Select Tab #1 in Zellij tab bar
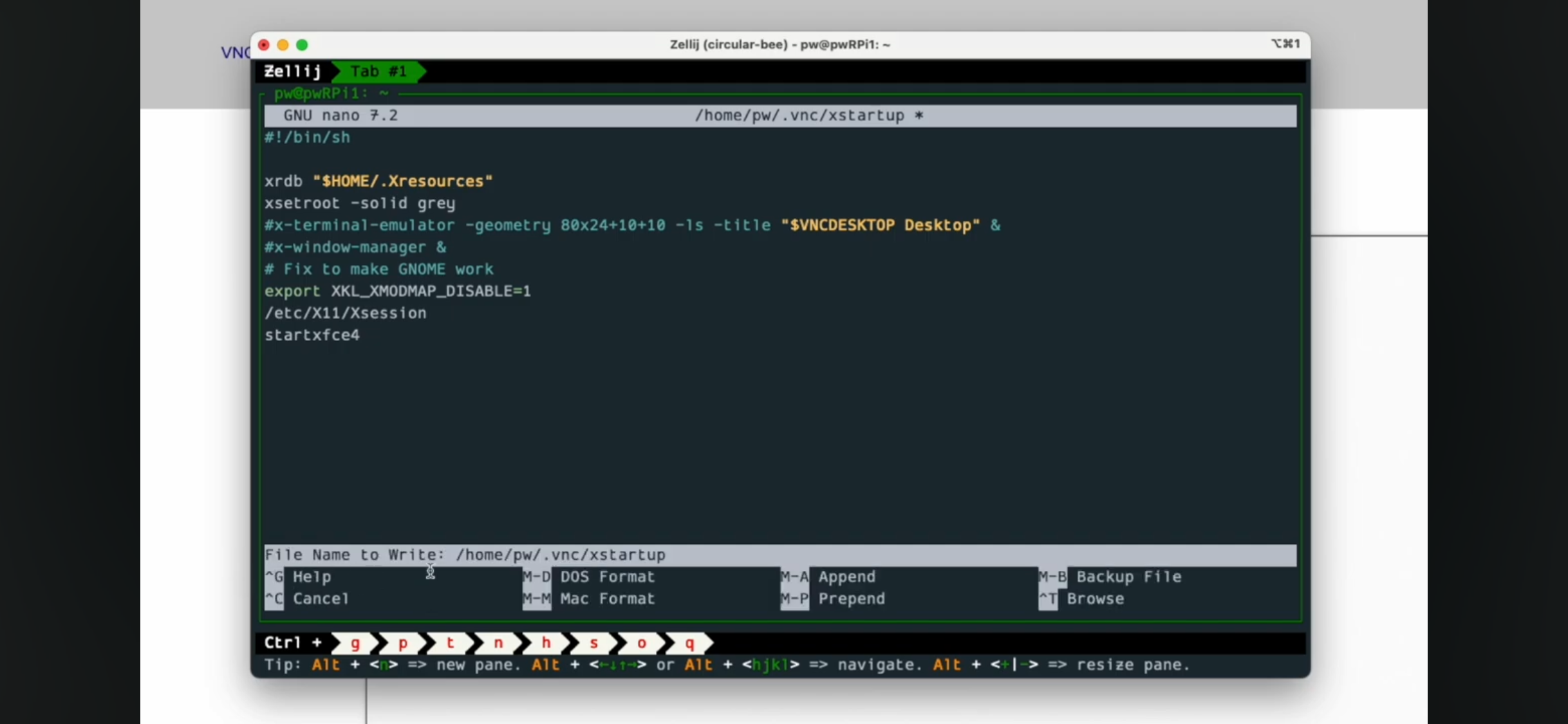This screenshot has width=1568, height=724. (x=378, y=71)
